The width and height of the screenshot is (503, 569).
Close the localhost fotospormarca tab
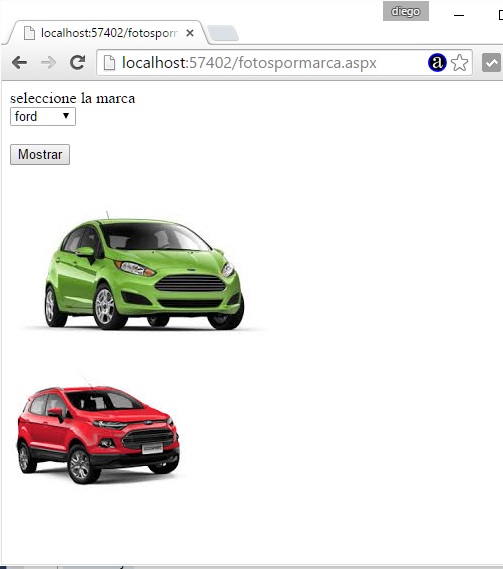tap(189, 33)
